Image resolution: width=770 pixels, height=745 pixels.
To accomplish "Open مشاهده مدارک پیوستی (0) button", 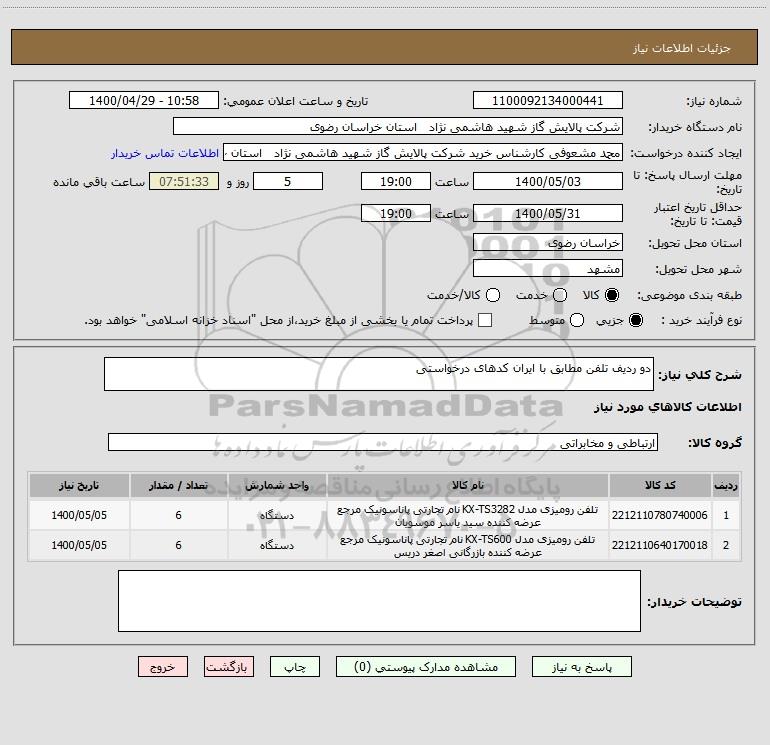I will 426,667.
